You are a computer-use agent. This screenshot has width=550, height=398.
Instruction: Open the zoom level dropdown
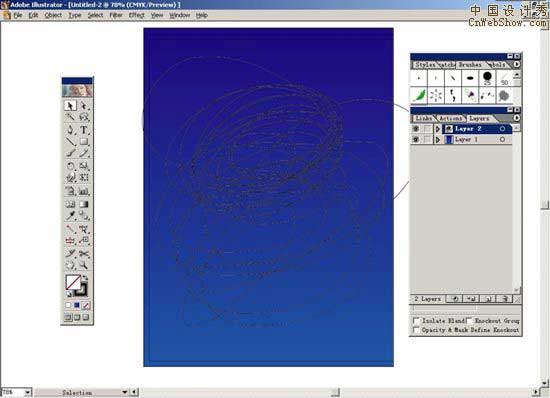(x=28, y=392)
